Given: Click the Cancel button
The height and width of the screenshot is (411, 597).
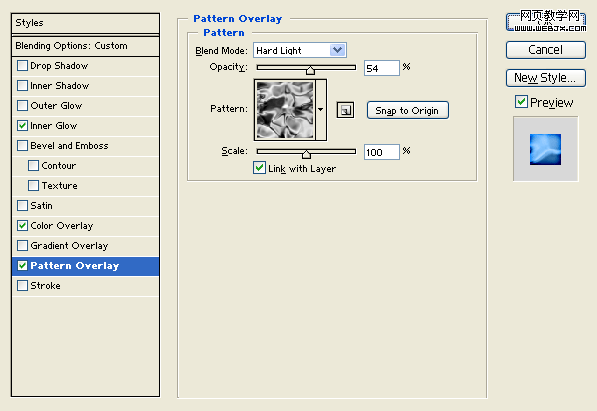Looking at the screenshot, I should 546,50.
